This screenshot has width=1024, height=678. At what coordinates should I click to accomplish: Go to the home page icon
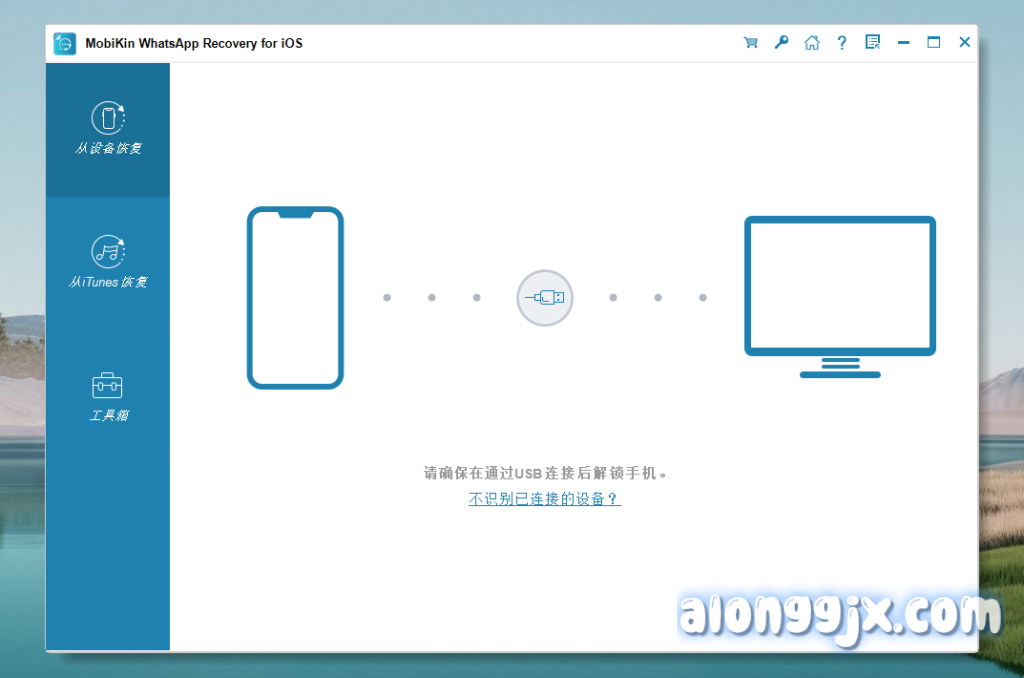812,43
